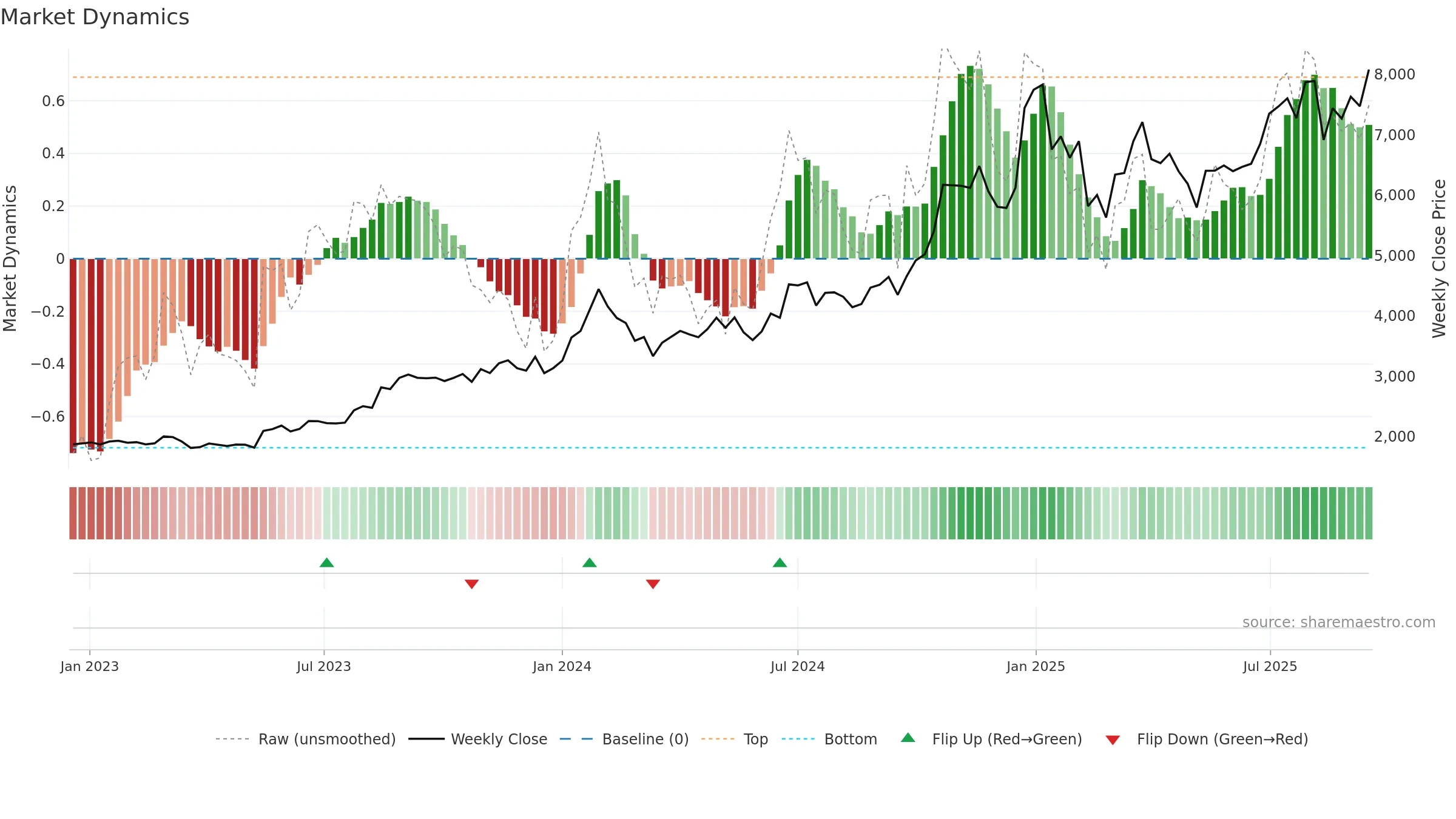Click the 8,000 price axis tick
The image size is (1456, 819).
click(1395, 74)
